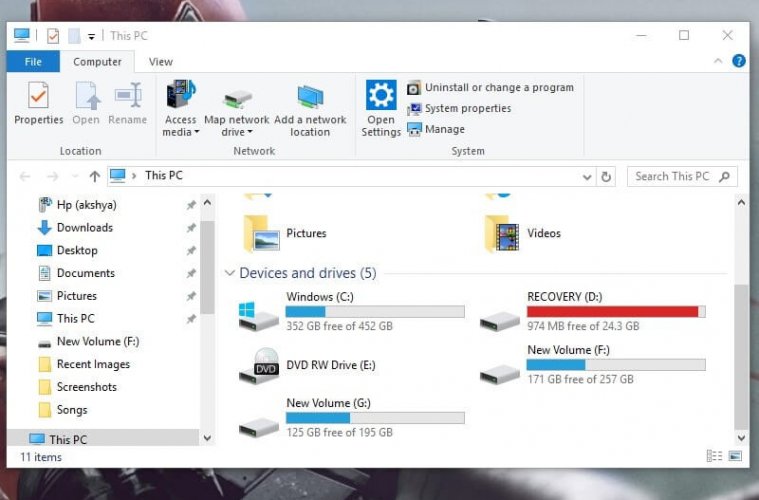Collapse the ribbon with the chevron

718,61
